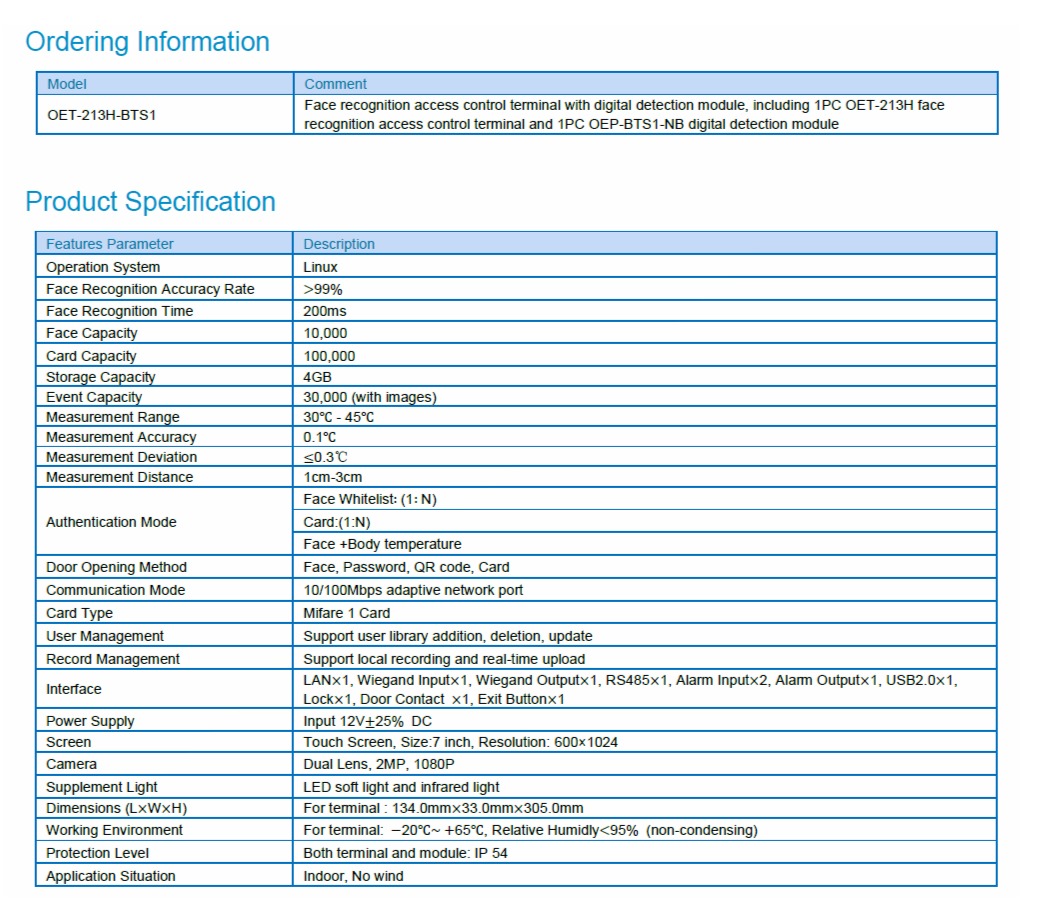Select the 'Operation System' row label
The width and height of the screenshot is (1039, 918).
pos(103,267)
